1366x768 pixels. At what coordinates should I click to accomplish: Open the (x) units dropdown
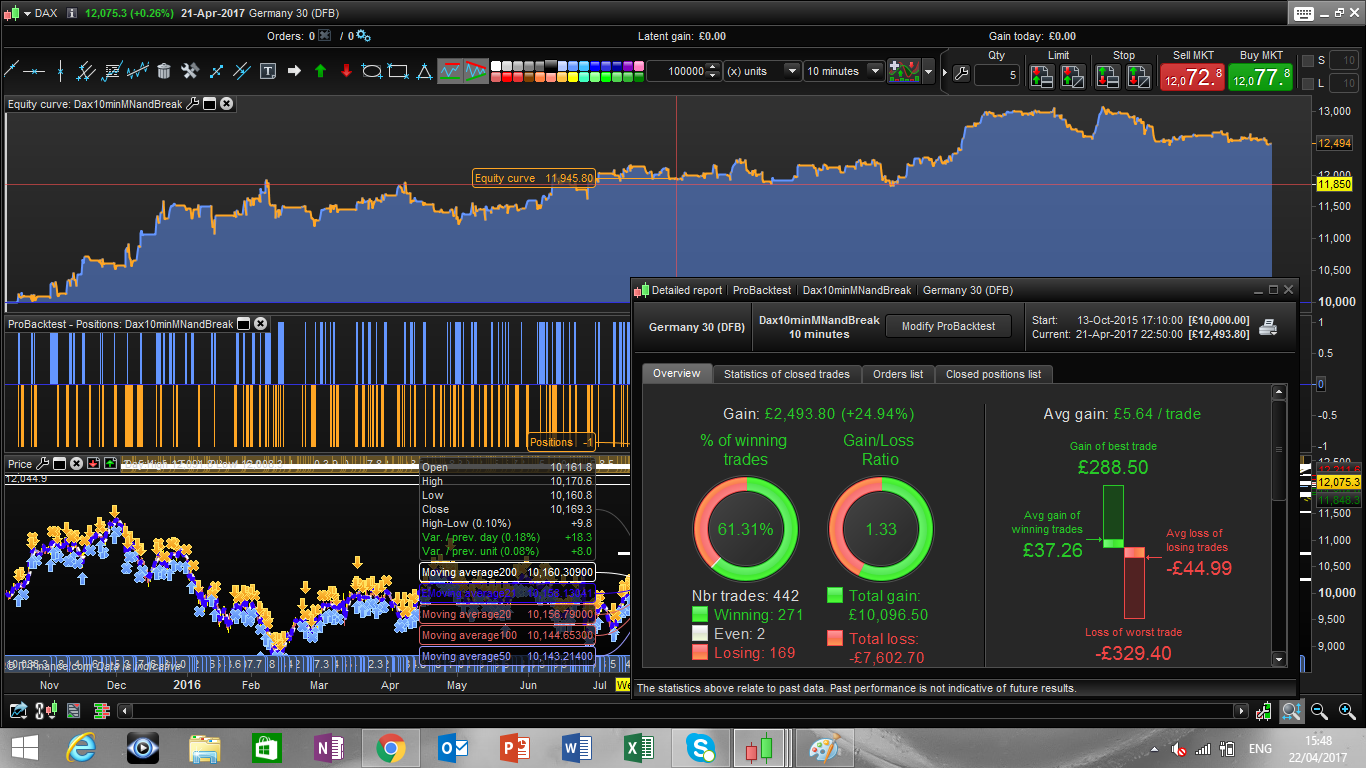(x=792, y=71)
